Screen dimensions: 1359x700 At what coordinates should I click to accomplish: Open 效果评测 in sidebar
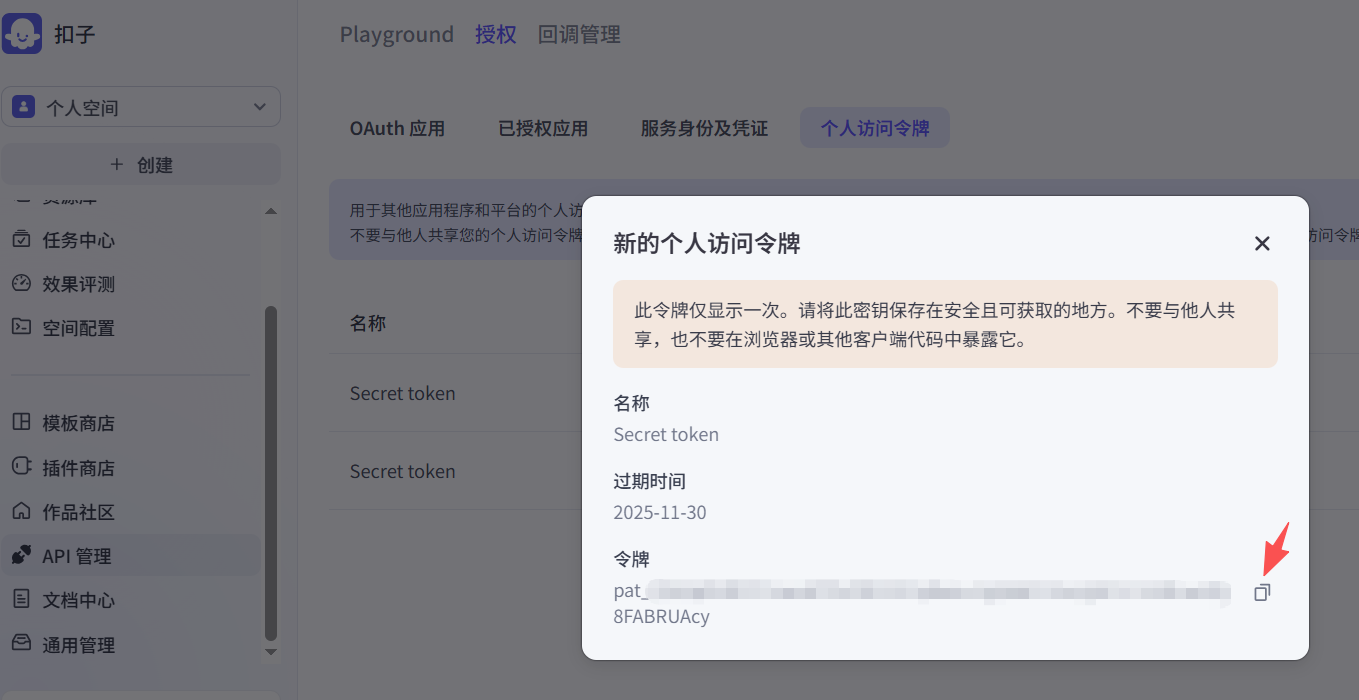pyautogui.click(x=78, y=284)
